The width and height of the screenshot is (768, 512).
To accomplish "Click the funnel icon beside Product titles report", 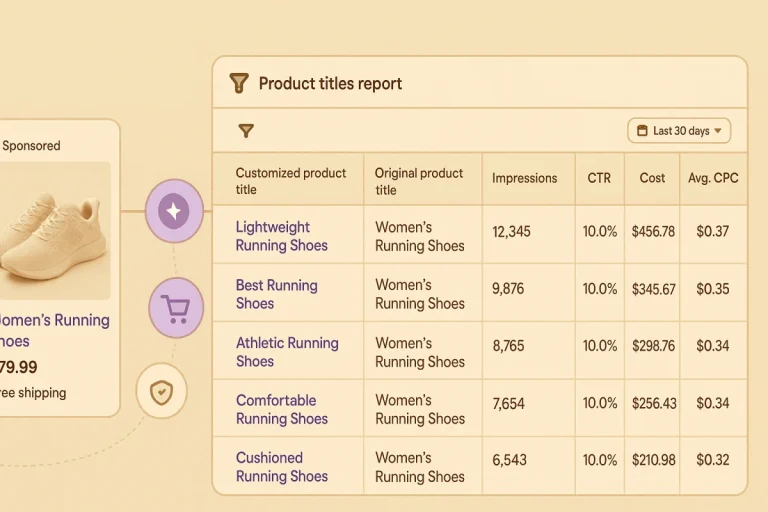I will coord(239,83).
